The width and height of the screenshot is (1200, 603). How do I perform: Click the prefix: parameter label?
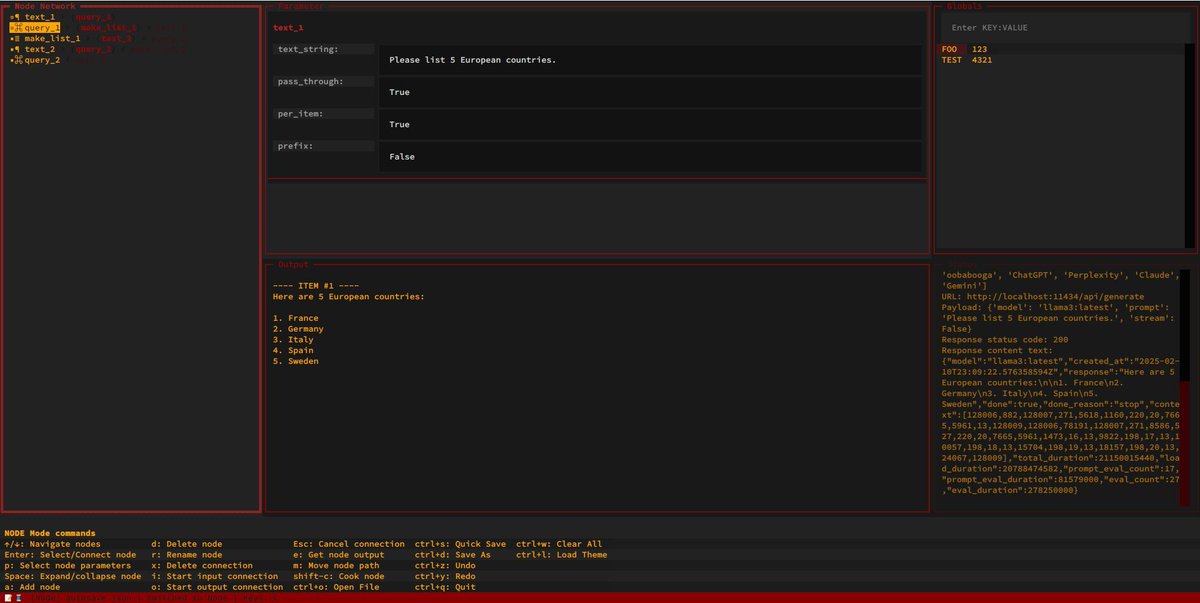tap(325, 146)
